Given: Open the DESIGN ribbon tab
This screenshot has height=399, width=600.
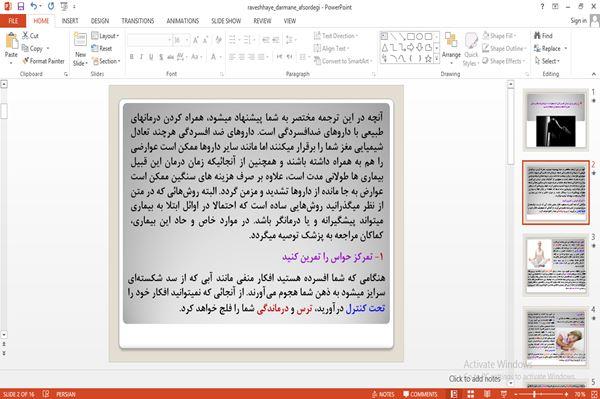Looking at the screenshot, I should coord(99,21).
